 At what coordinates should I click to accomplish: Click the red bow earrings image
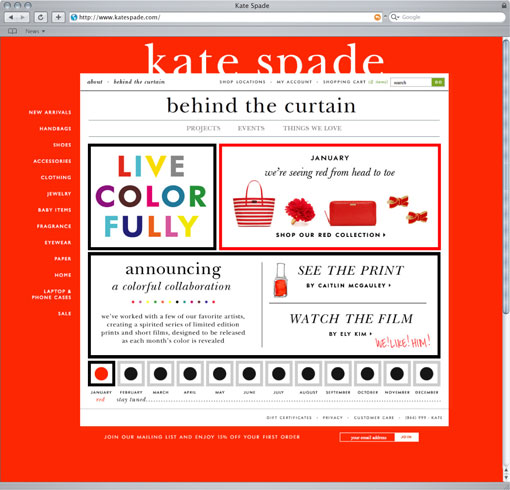point(407,209)
